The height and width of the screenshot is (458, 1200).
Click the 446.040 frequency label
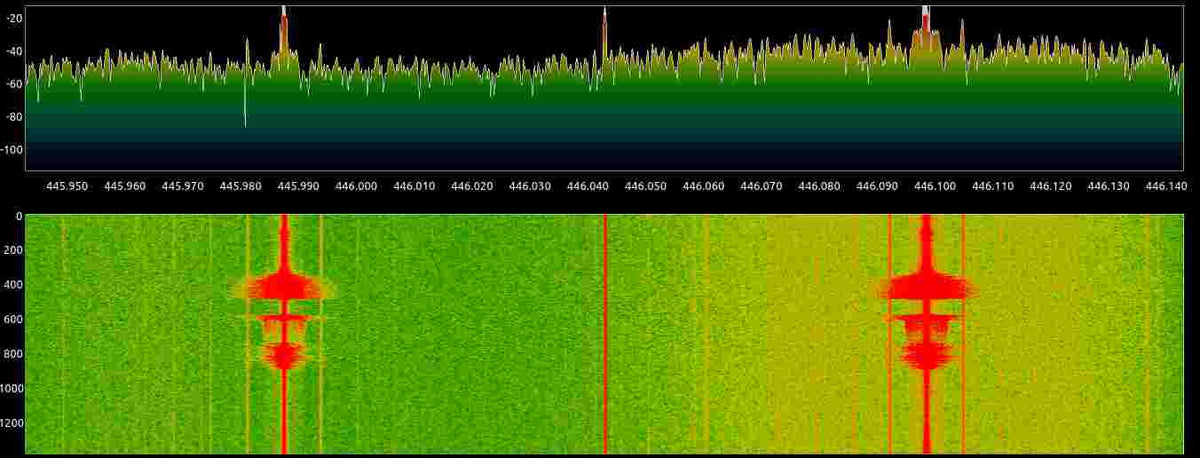[589, 186]
